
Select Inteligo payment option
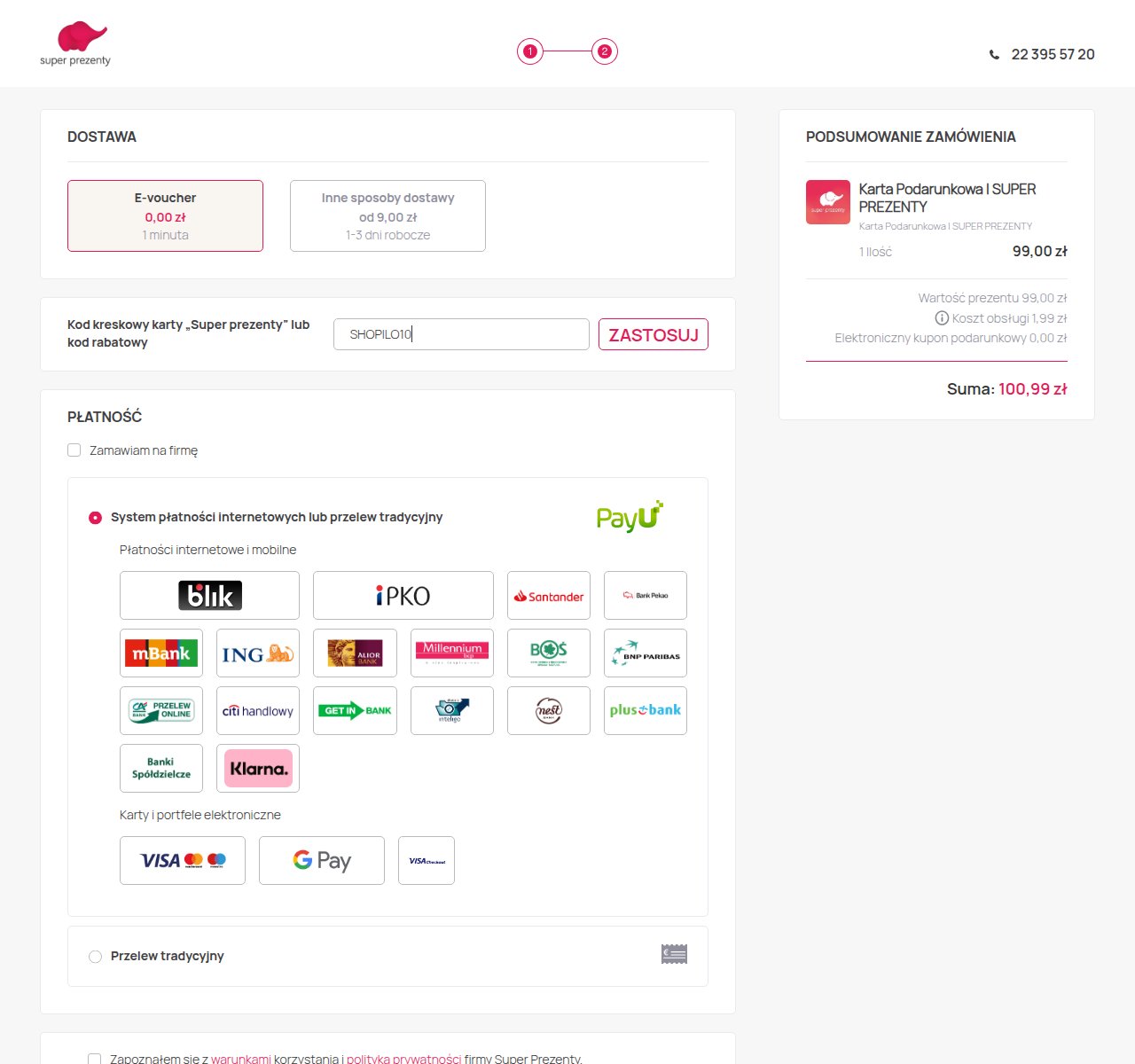[x=452, y=710]
